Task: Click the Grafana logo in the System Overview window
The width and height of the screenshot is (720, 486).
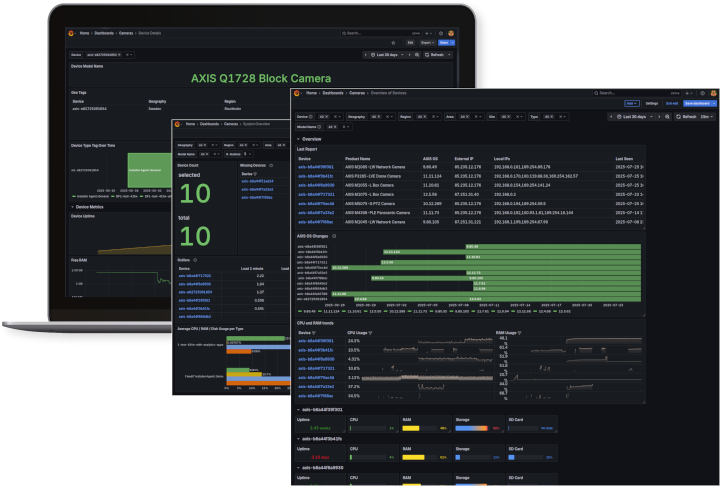Action: 177,124
